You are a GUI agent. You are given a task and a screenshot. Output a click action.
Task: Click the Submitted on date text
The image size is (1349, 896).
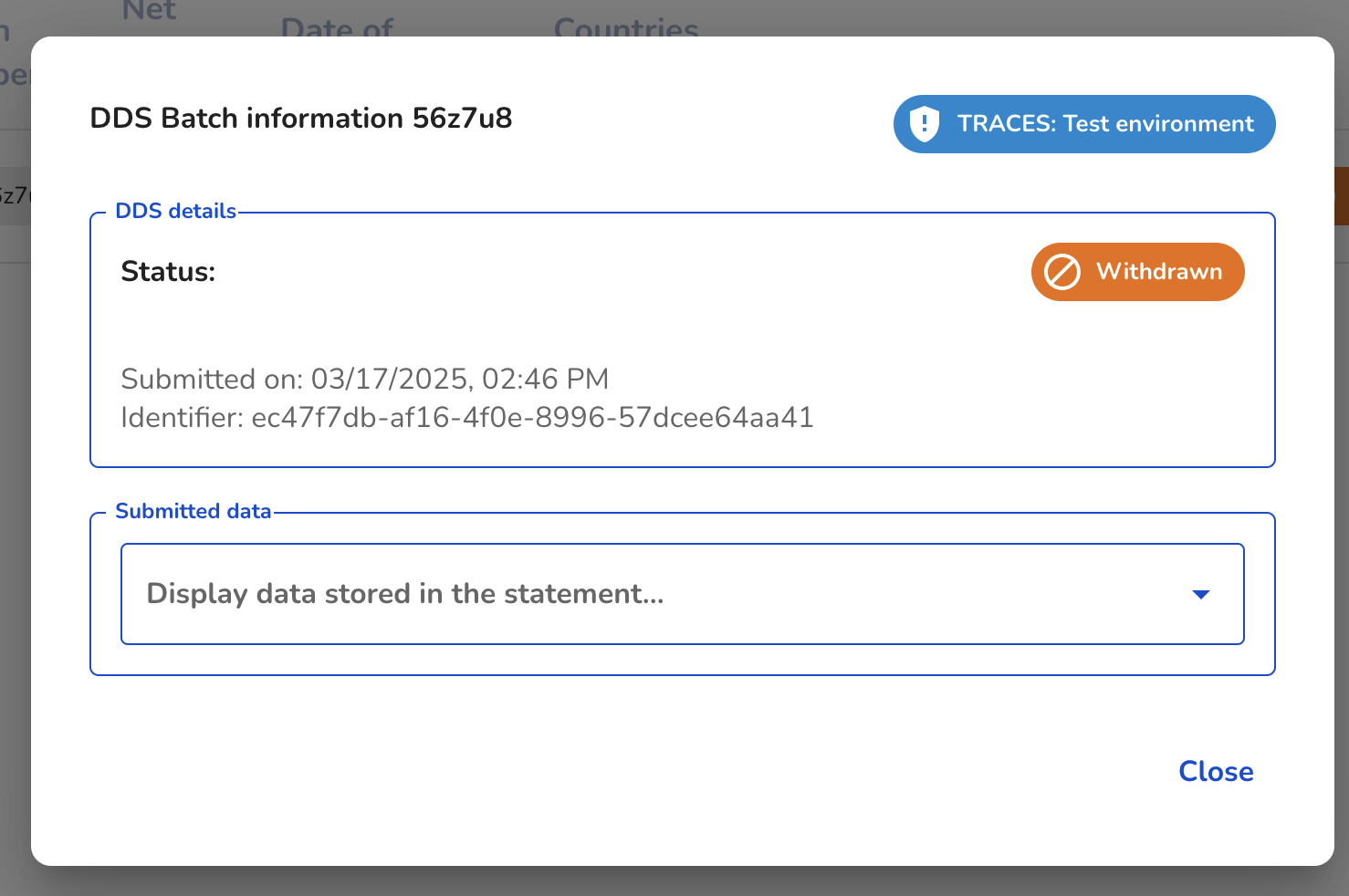365,379
